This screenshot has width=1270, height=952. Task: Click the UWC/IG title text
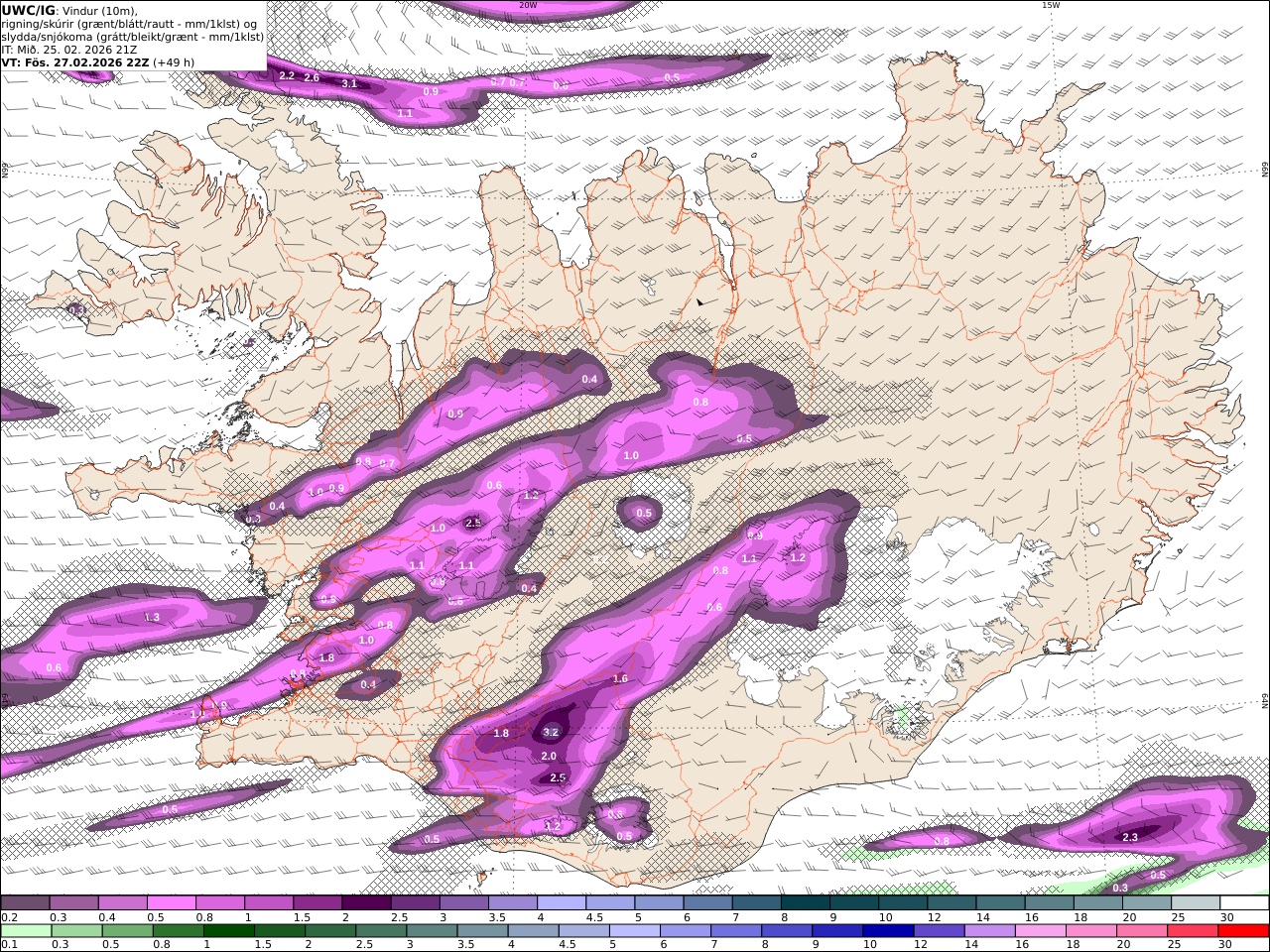point(29,10)
